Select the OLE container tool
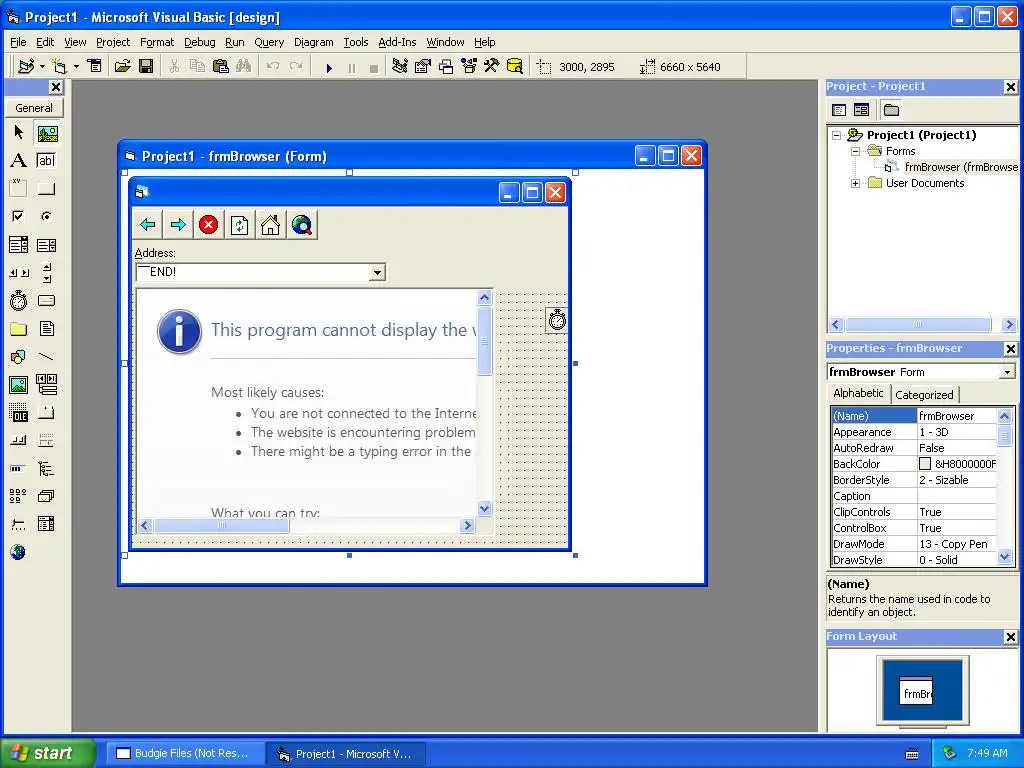 [x=18, y=413]
